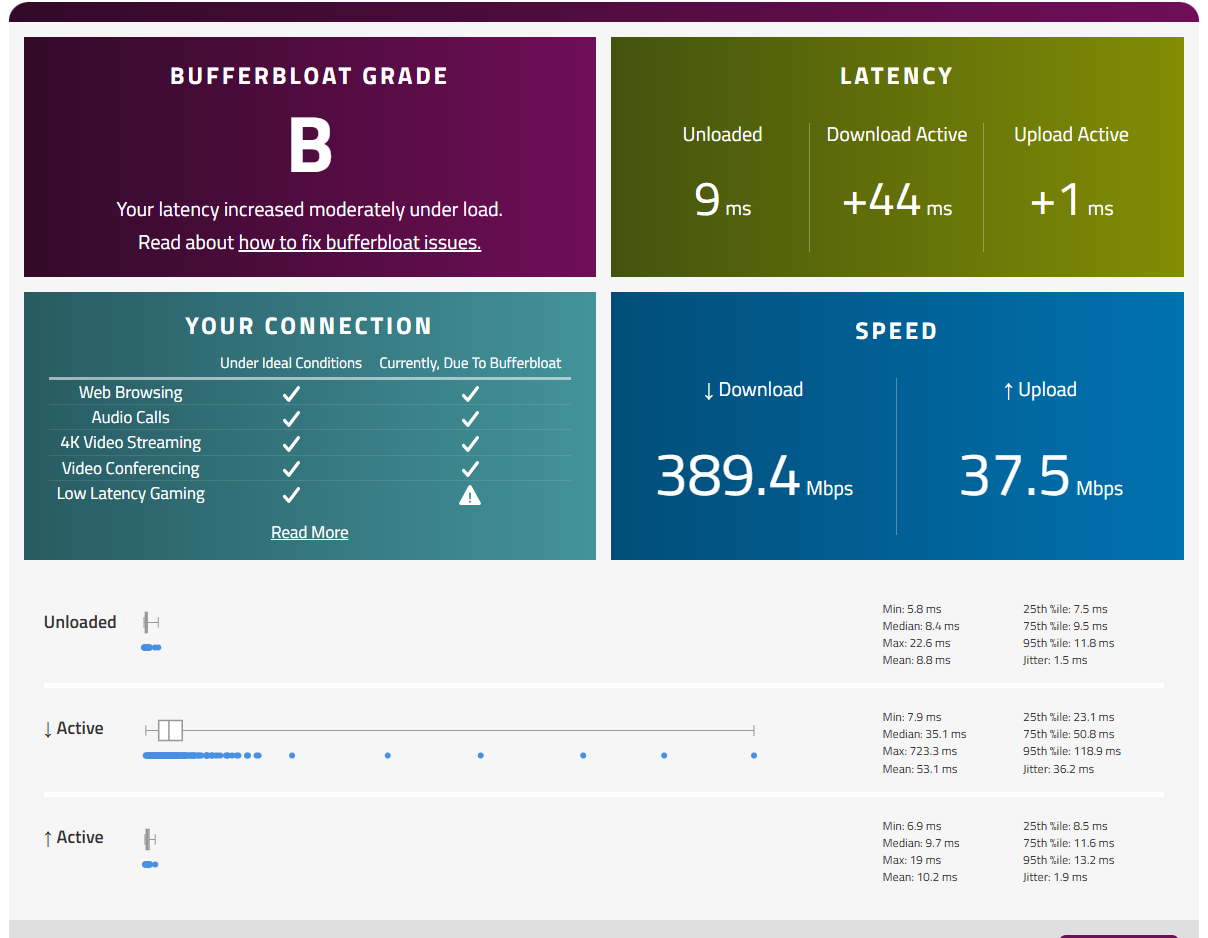Select "Mean: 10.2 ms" in upload Active stats

click(x=920, y=877)
